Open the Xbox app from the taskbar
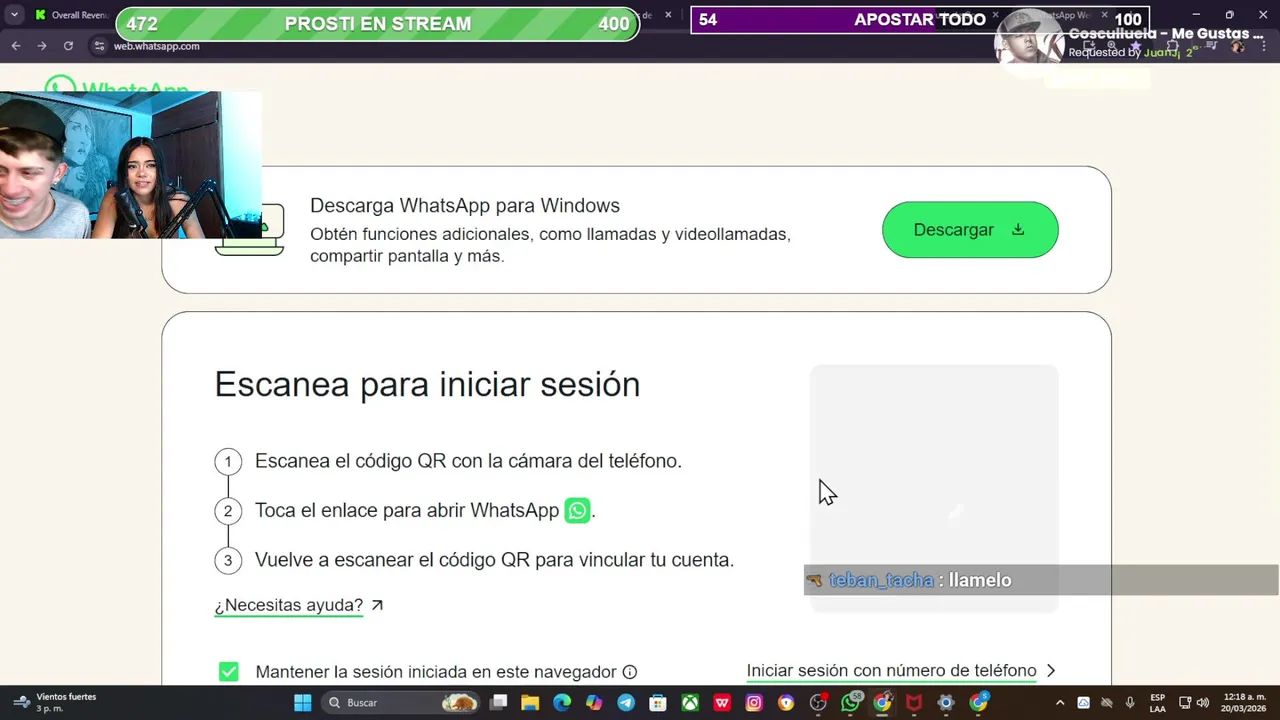 tap(690, 703)
